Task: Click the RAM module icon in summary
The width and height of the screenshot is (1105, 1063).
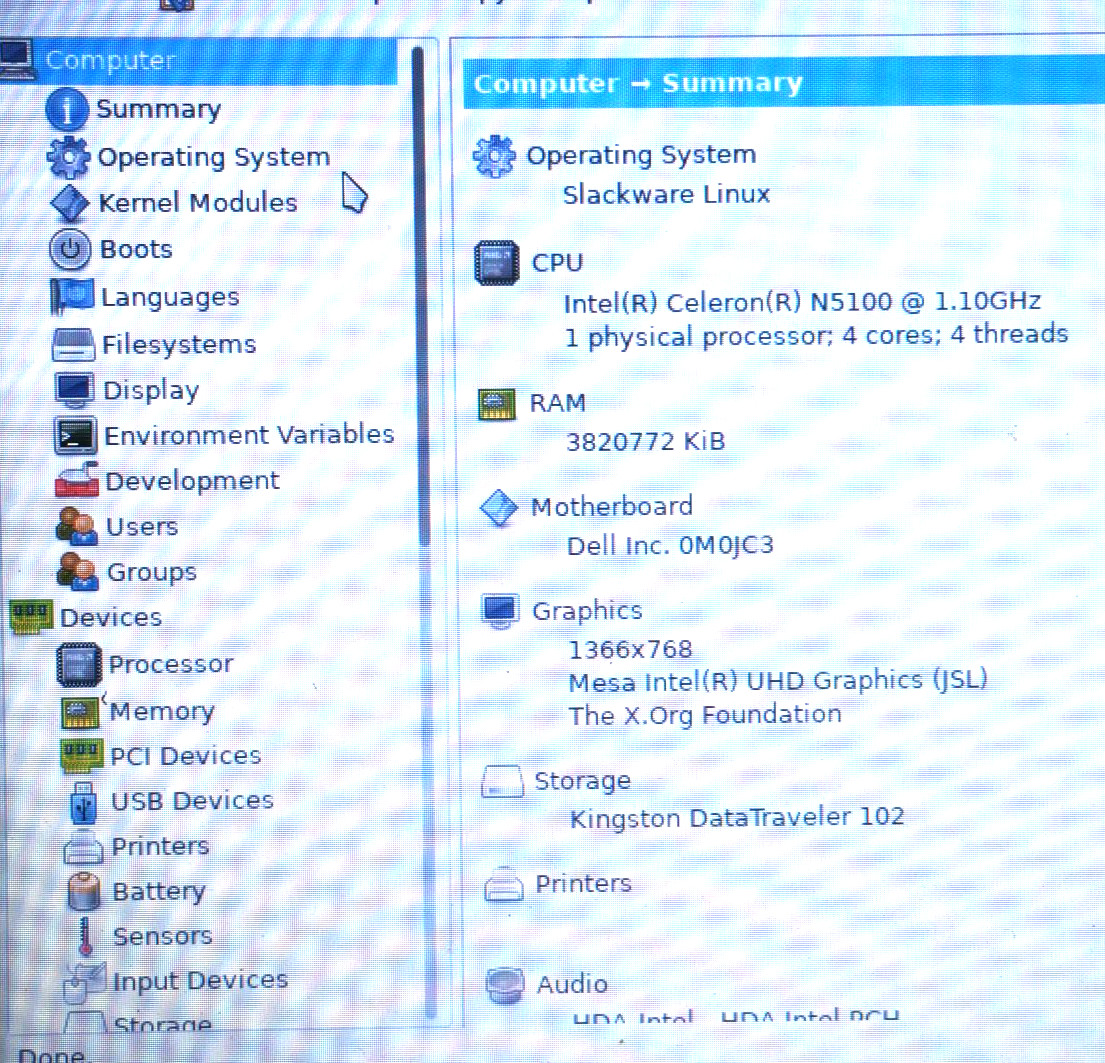Action: click(x=497, y=404)
